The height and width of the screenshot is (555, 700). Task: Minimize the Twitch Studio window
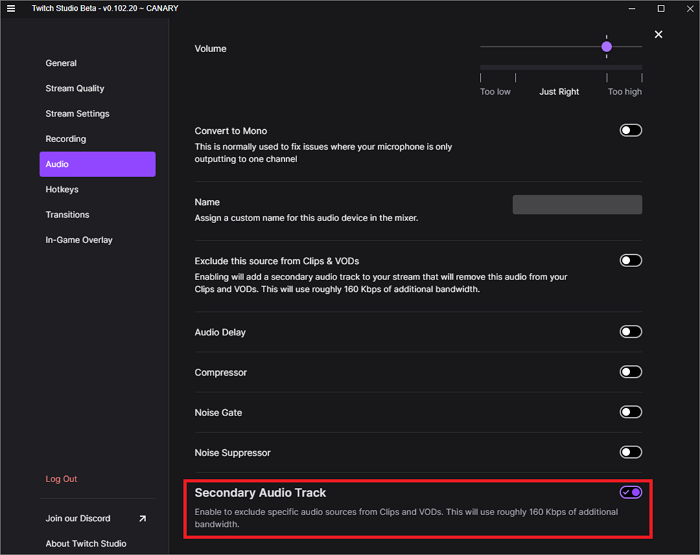(632, 8)
